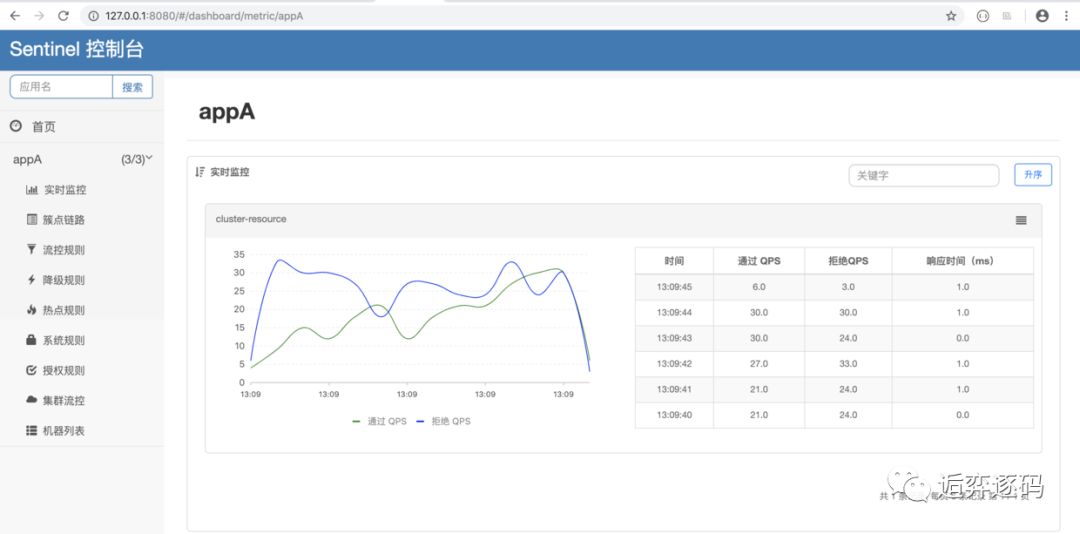Image resolution: width=1080 pixels, height=534 pixels.
Task: Select the 13:09:41 time cell
Action: click(x=674, y=389)
